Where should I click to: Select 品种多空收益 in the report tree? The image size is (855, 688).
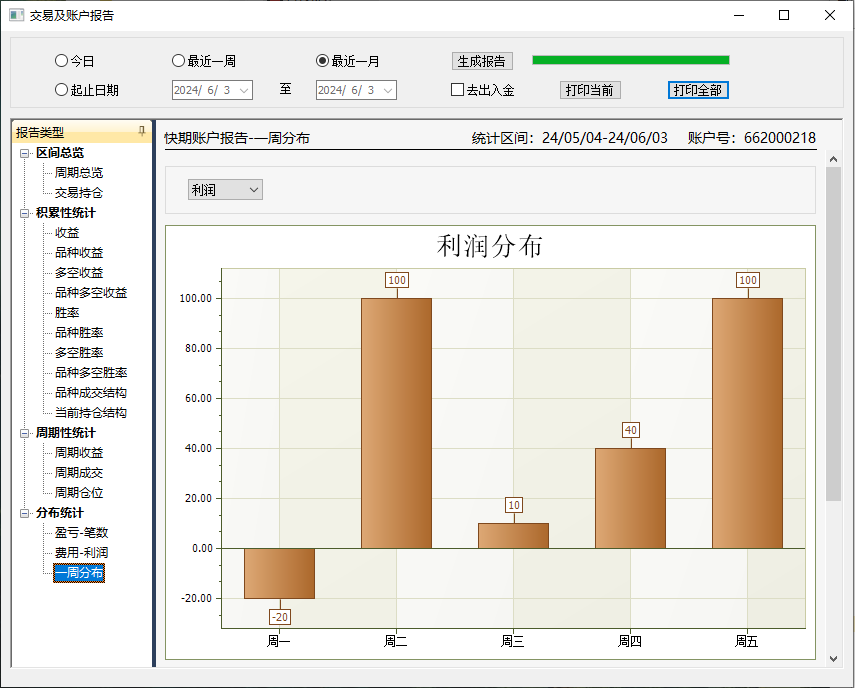(91, 293)
